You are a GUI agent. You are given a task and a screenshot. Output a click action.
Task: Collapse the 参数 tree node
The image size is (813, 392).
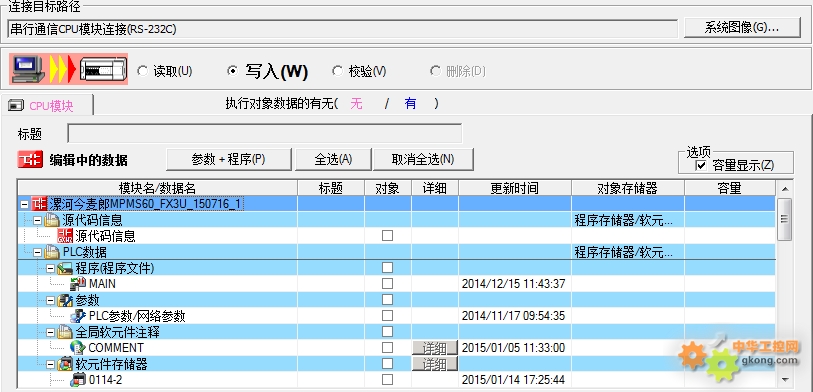pyautogui.click(x=50, y=300)
